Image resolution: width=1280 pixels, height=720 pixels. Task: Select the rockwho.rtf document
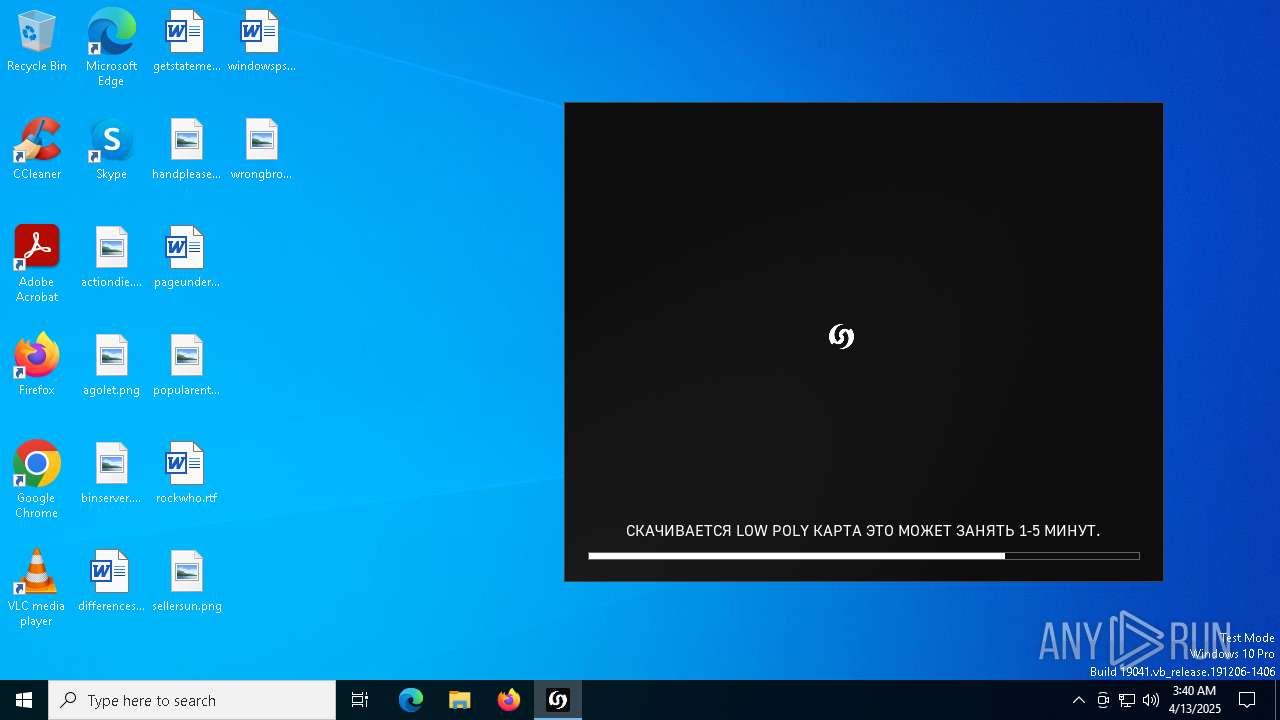coord(186,474)
